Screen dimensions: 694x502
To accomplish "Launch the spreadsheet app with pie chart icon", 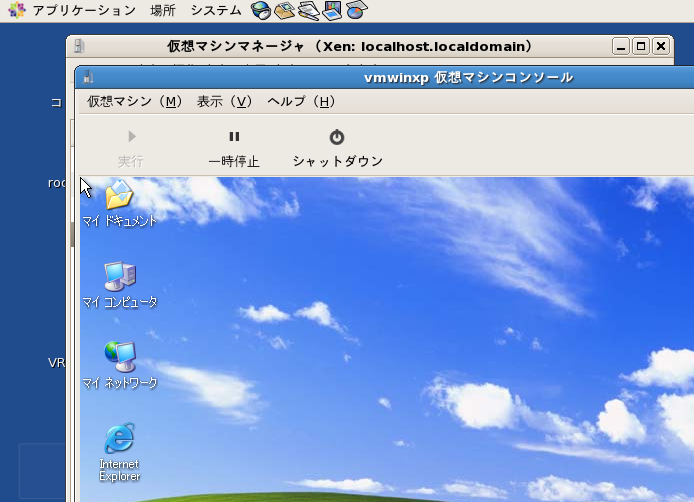I will [x=356, y=11].
